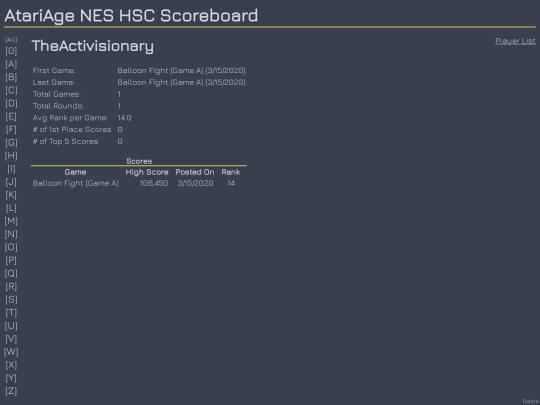Click the rank 14 table cell

[231, 183]
